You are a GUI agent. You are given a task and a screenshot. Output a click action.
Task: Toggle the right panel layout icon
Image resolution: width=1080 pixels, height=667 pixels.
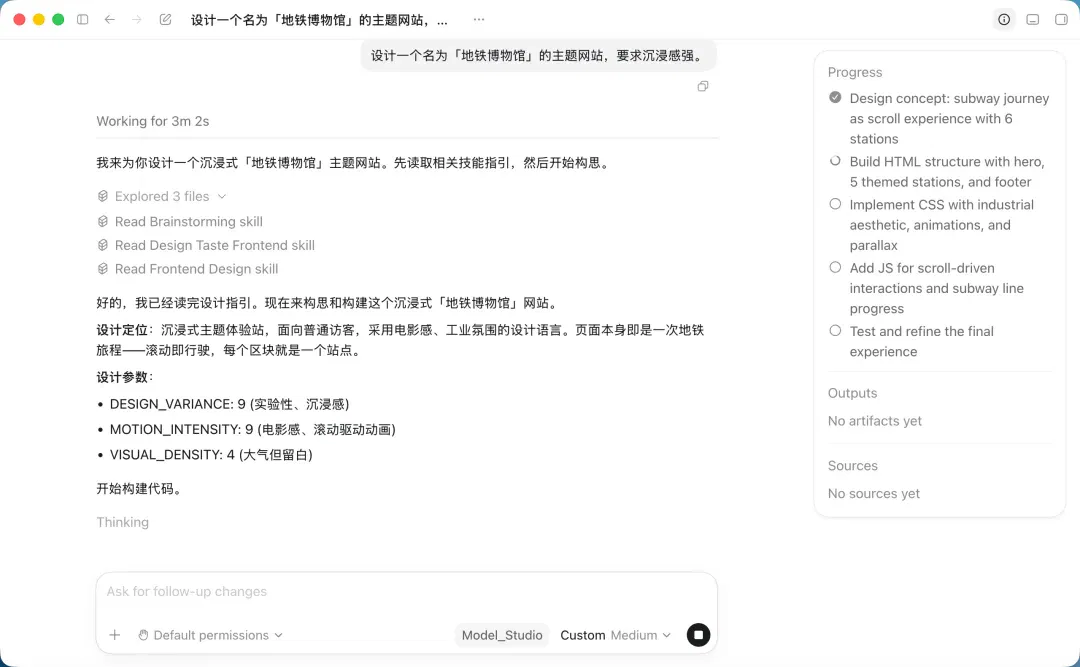pos(1061,19)
